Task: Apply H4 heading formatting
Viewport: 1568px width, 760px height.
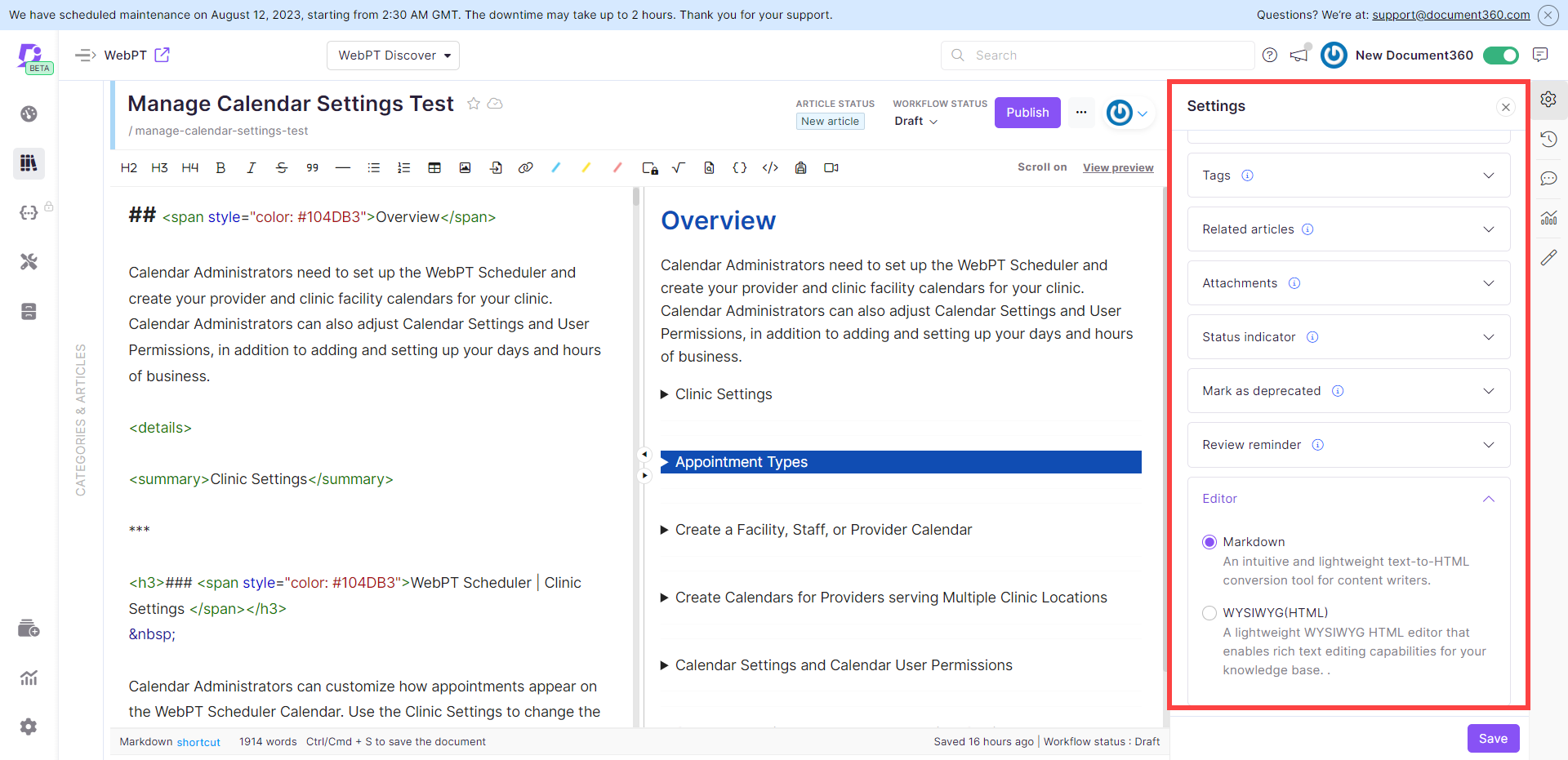Action: tap(190, 168)
